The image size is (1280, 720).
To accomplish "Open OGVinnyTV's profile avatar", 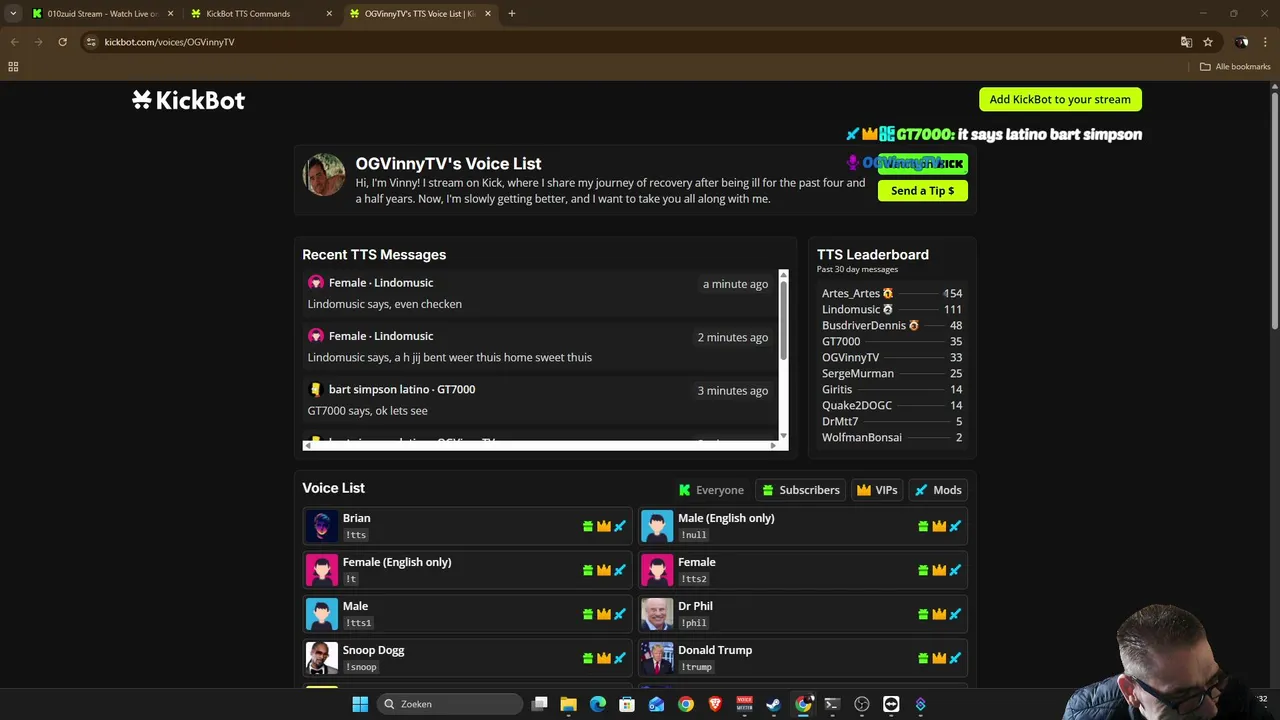I will [324, 175].
